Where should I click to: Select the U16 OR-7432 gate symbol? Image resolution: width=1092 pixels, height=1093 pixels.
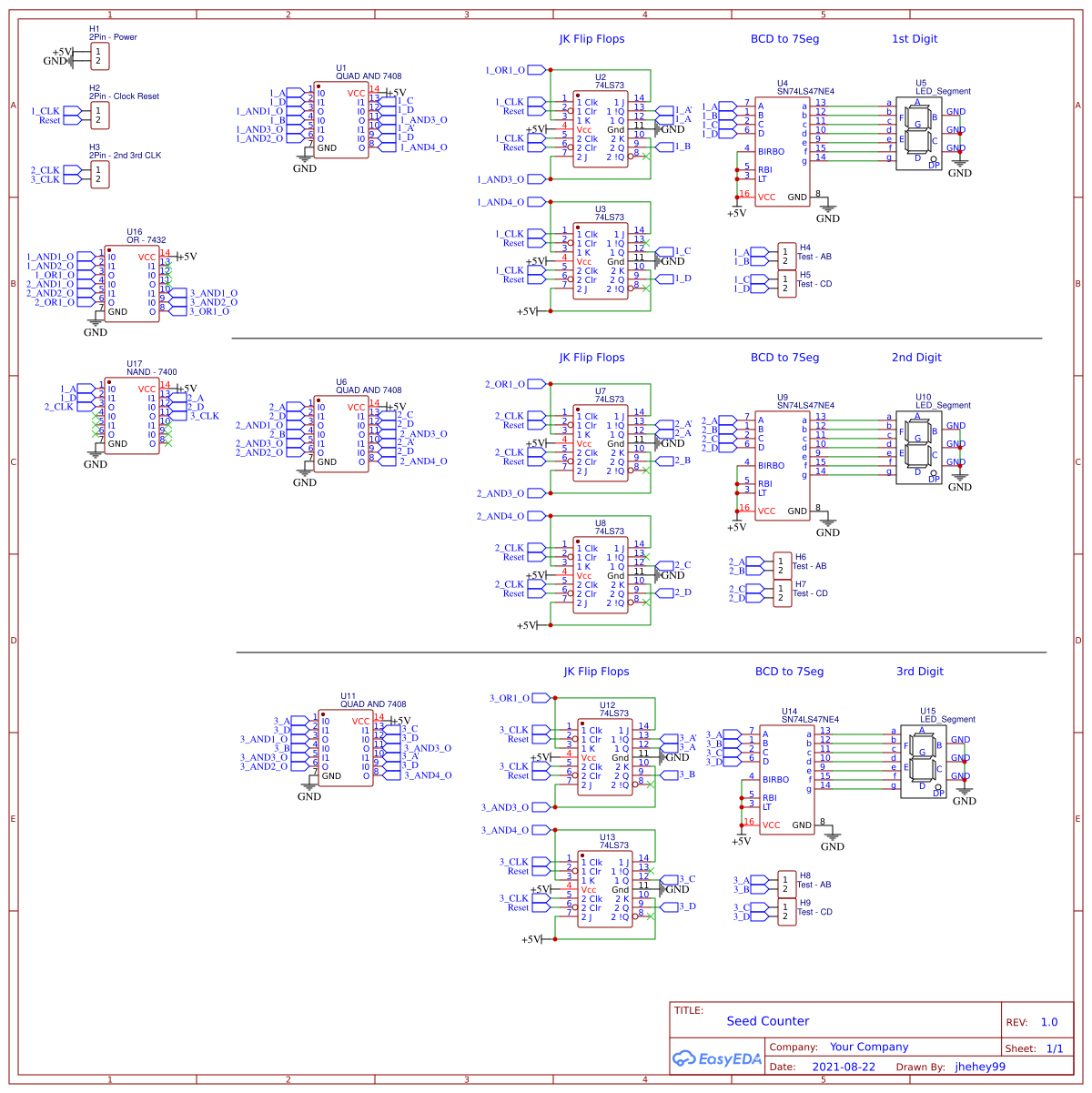pos(132,282)
